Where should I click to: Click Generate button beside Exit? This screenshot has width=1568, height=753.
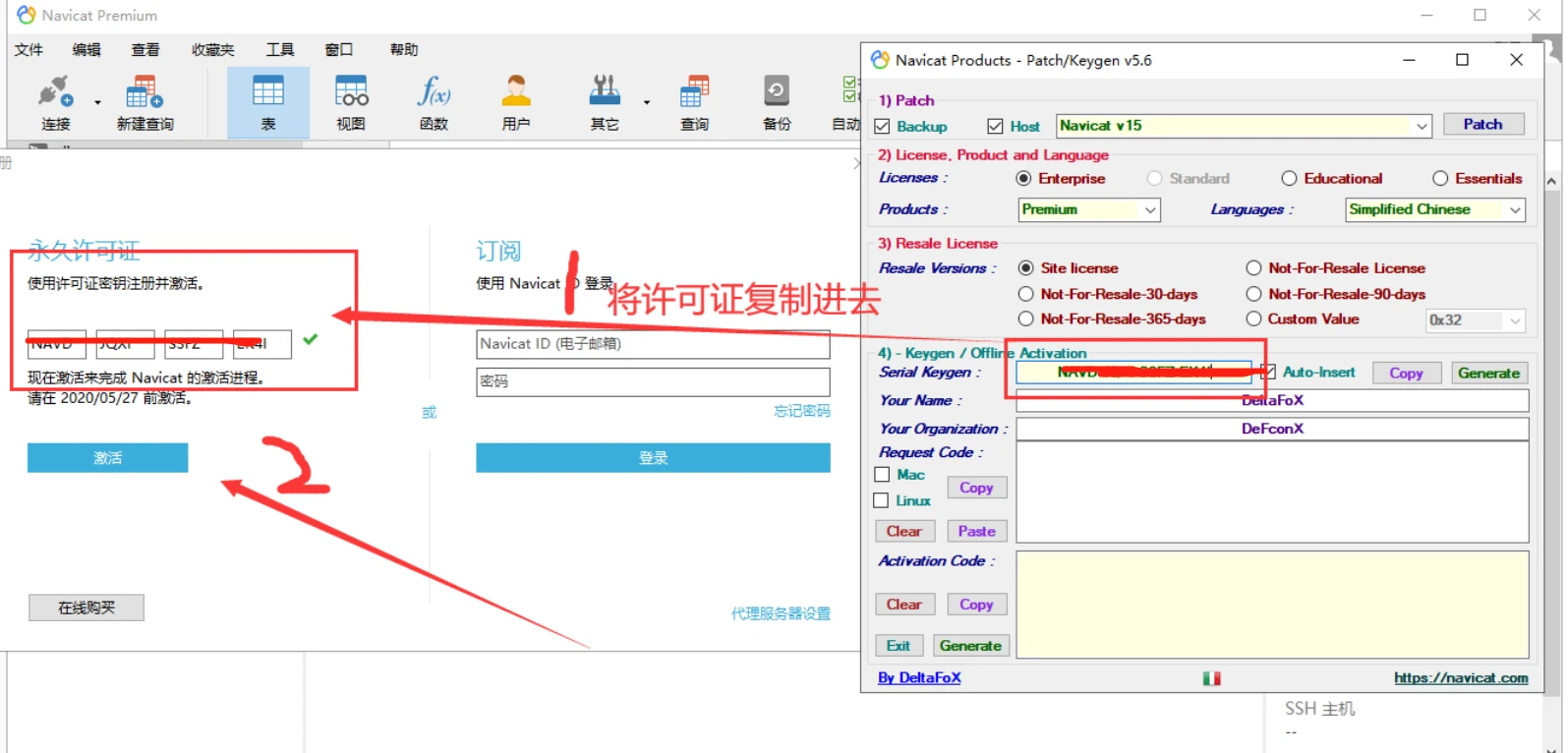(x=970, y=646)
